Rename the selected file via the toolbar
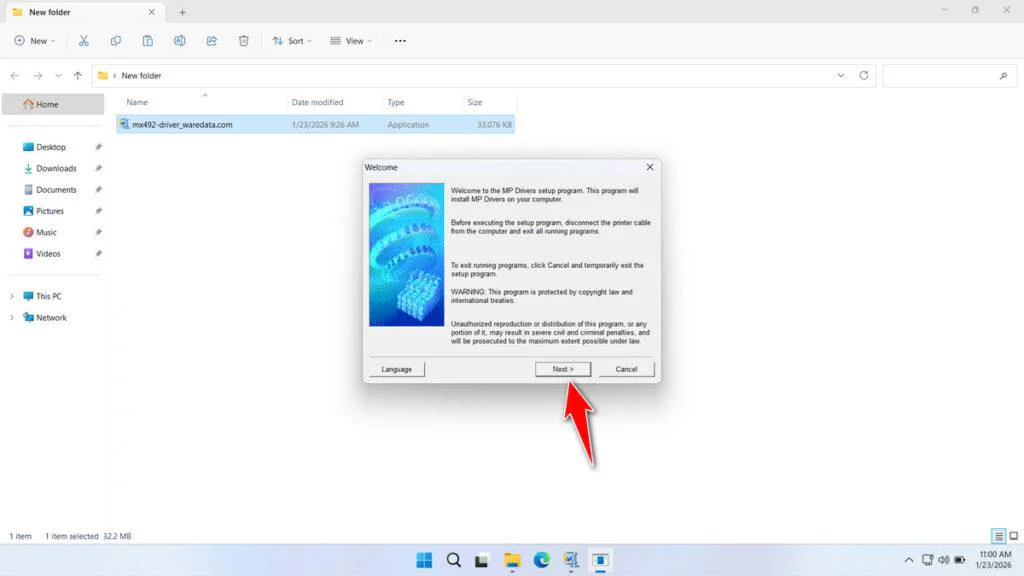Screen dimensions: 1024x576 click(180, 41)
